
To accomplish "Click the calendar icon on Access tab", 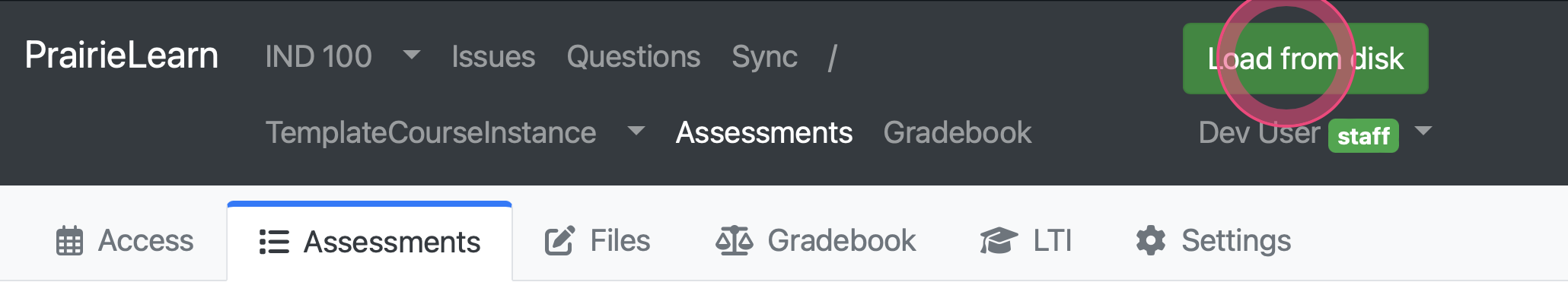I will [69, 241].
